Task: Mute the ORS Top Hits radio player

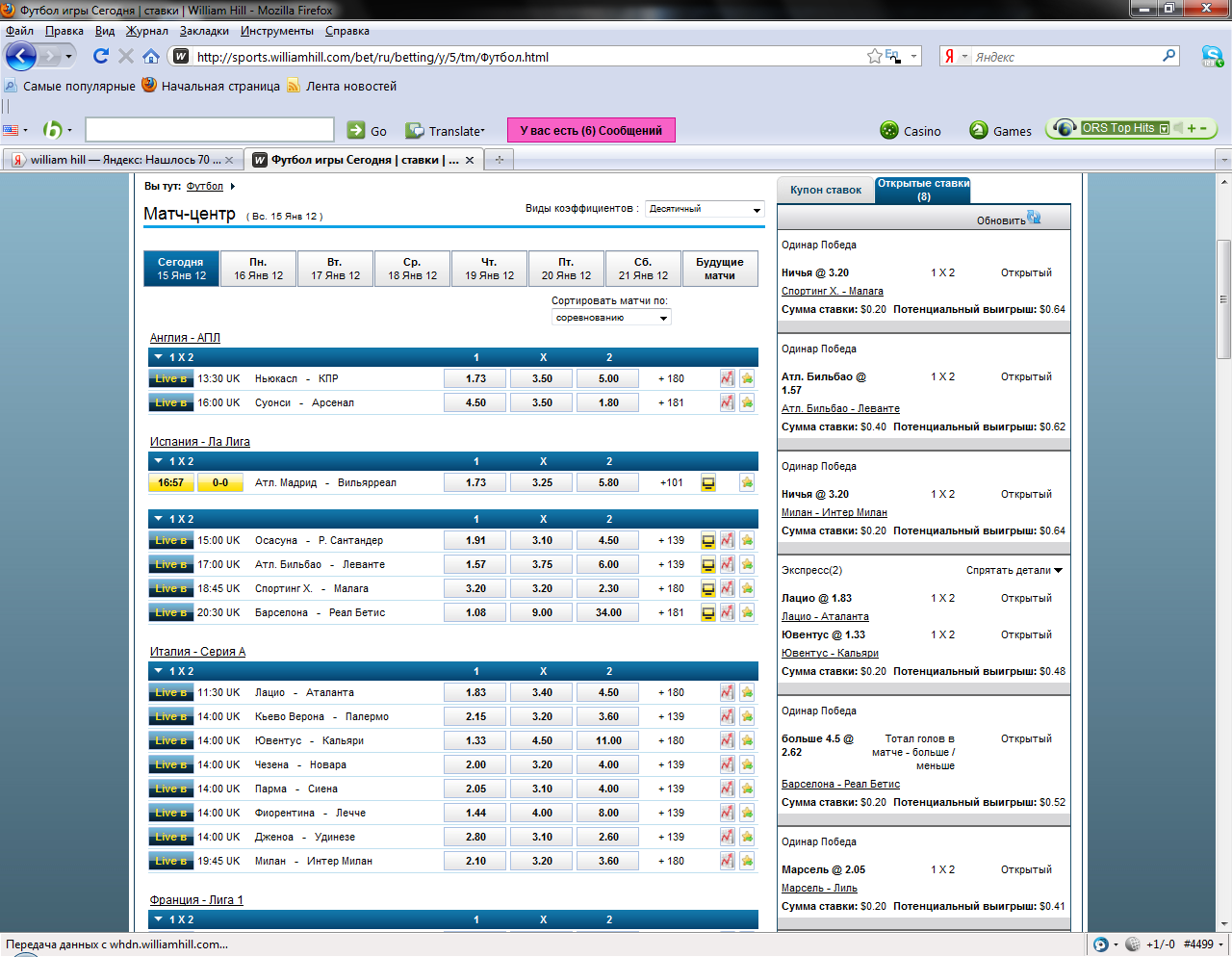Action: coord(1177,128)
